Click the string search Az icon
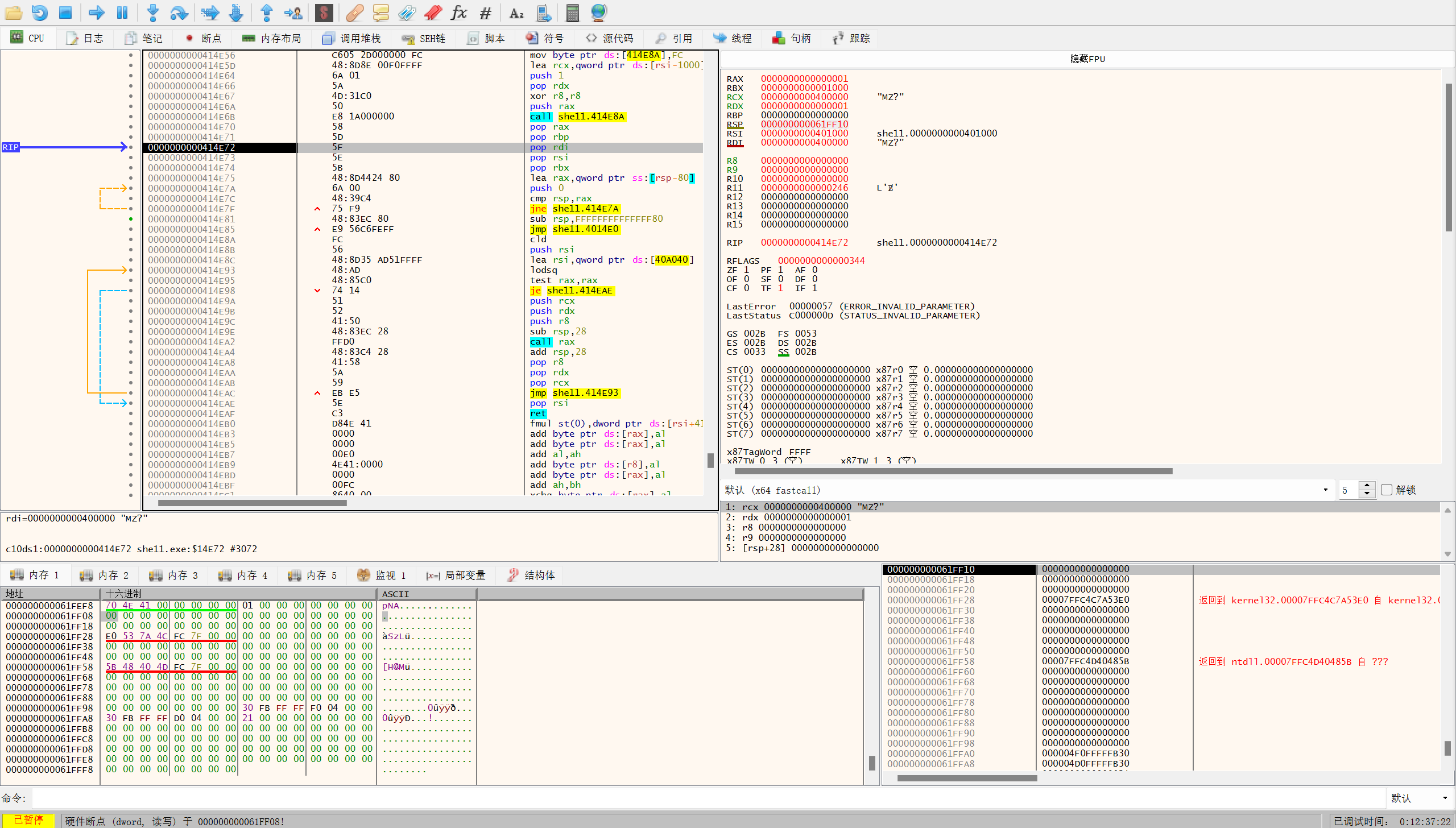 click(x=516, y=13)
